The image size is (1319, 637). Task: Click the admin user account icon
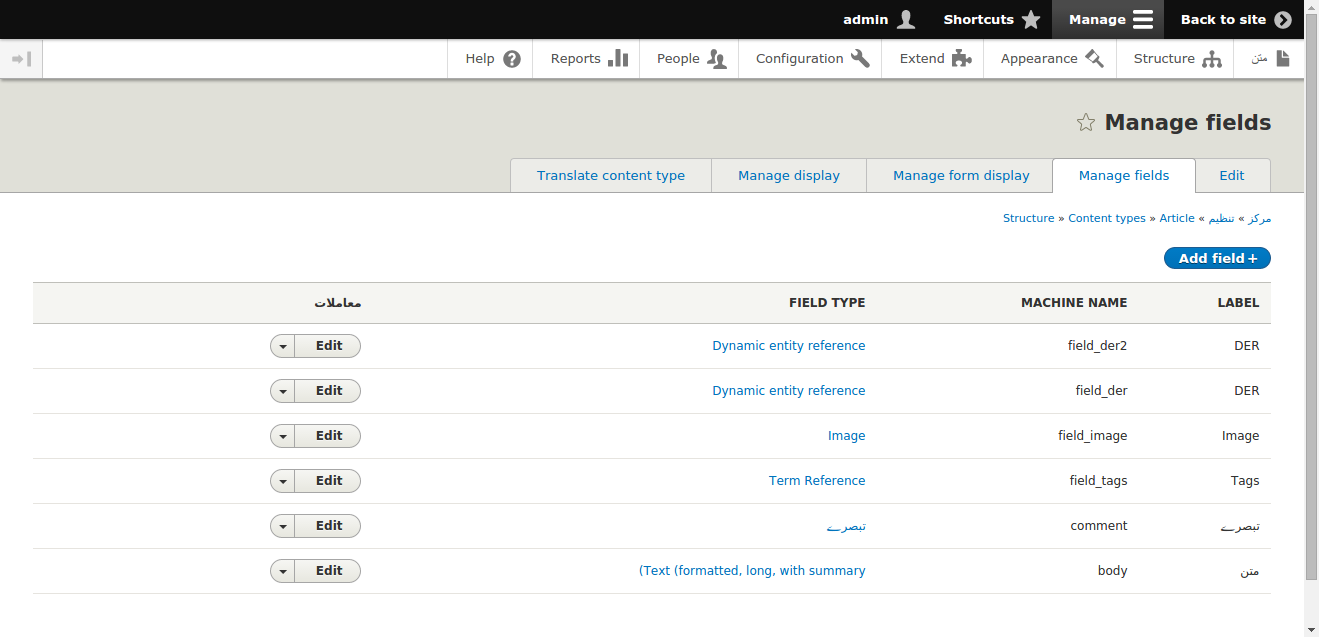pos(904,18)
